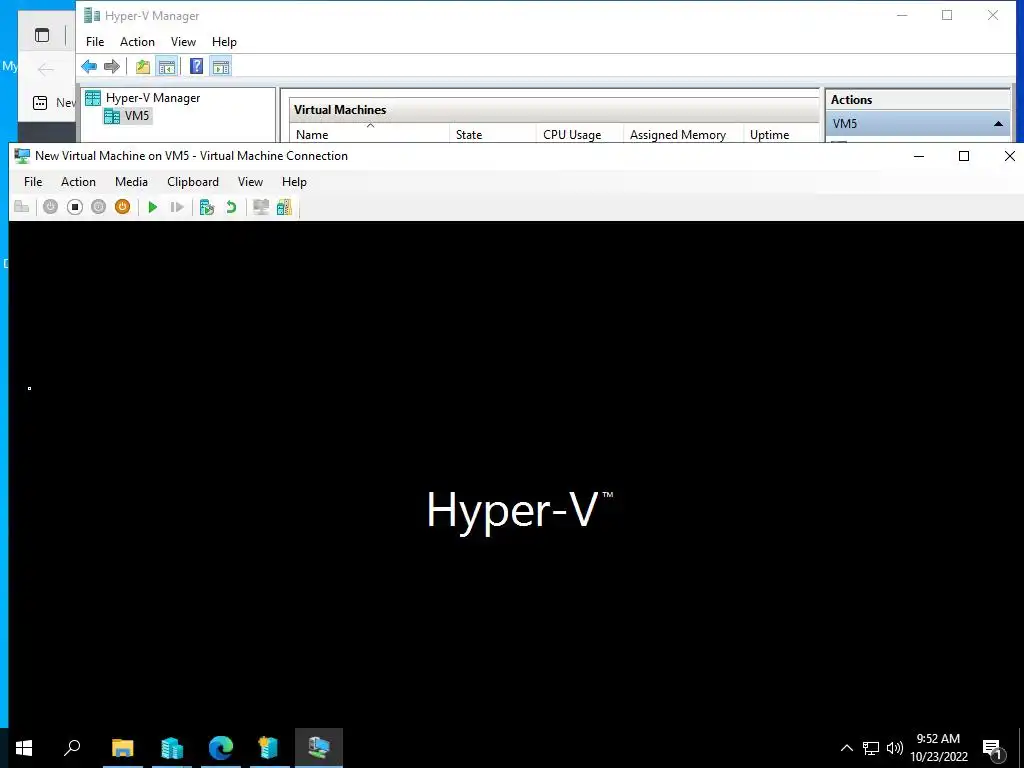Open Action menu in Hyper-V Manager window
1024x768 pixels.
click(x=137, y=42)
